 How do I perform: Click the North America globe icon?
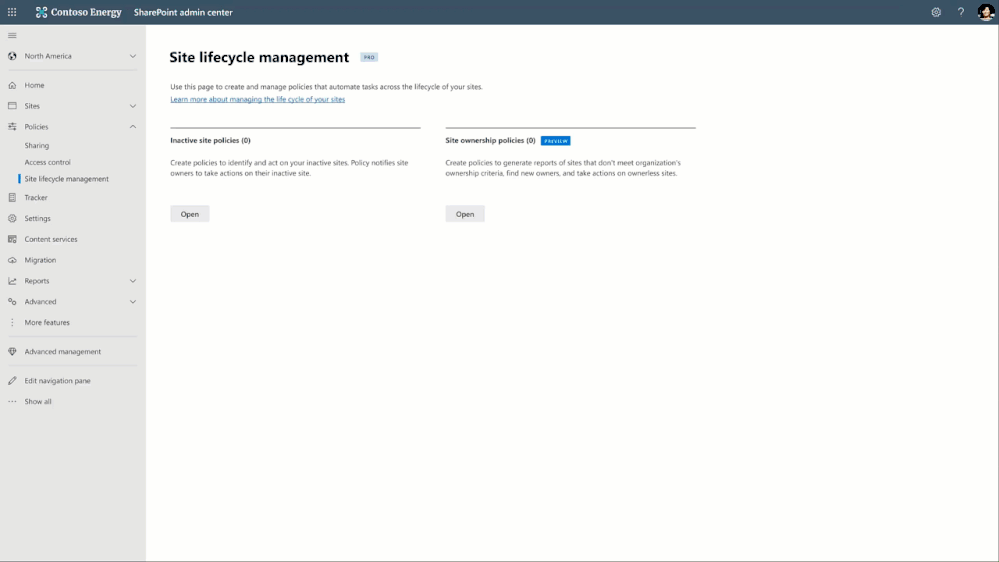pos(12,56)
